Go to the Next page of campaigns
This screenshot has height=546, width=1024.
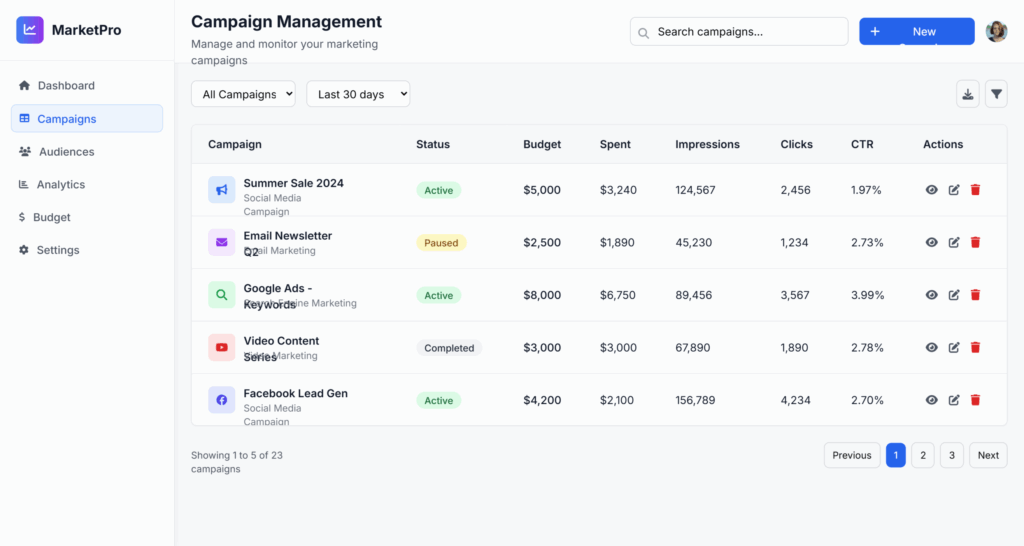988,455
